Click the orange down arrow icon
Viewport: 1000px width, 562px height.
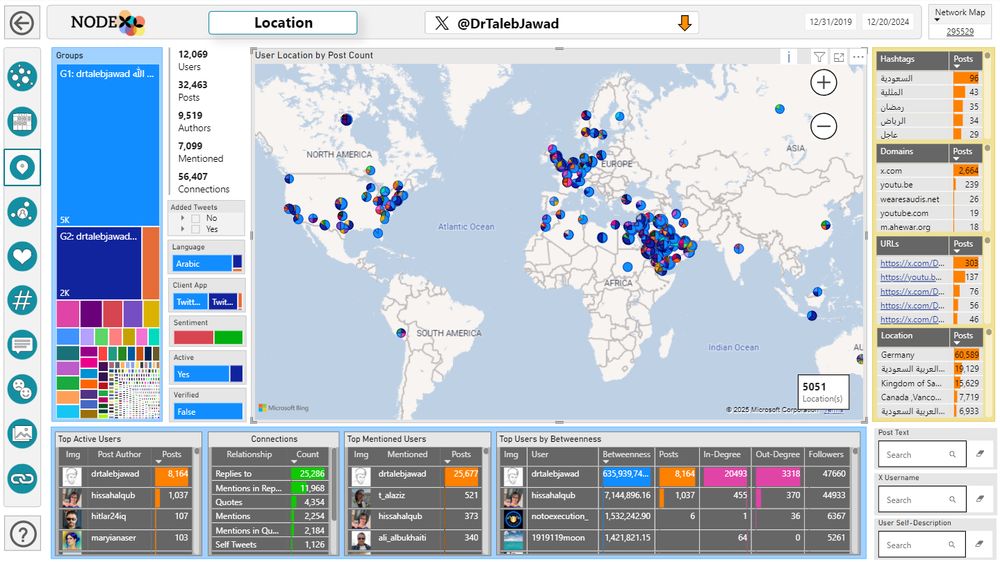[684, 24]
